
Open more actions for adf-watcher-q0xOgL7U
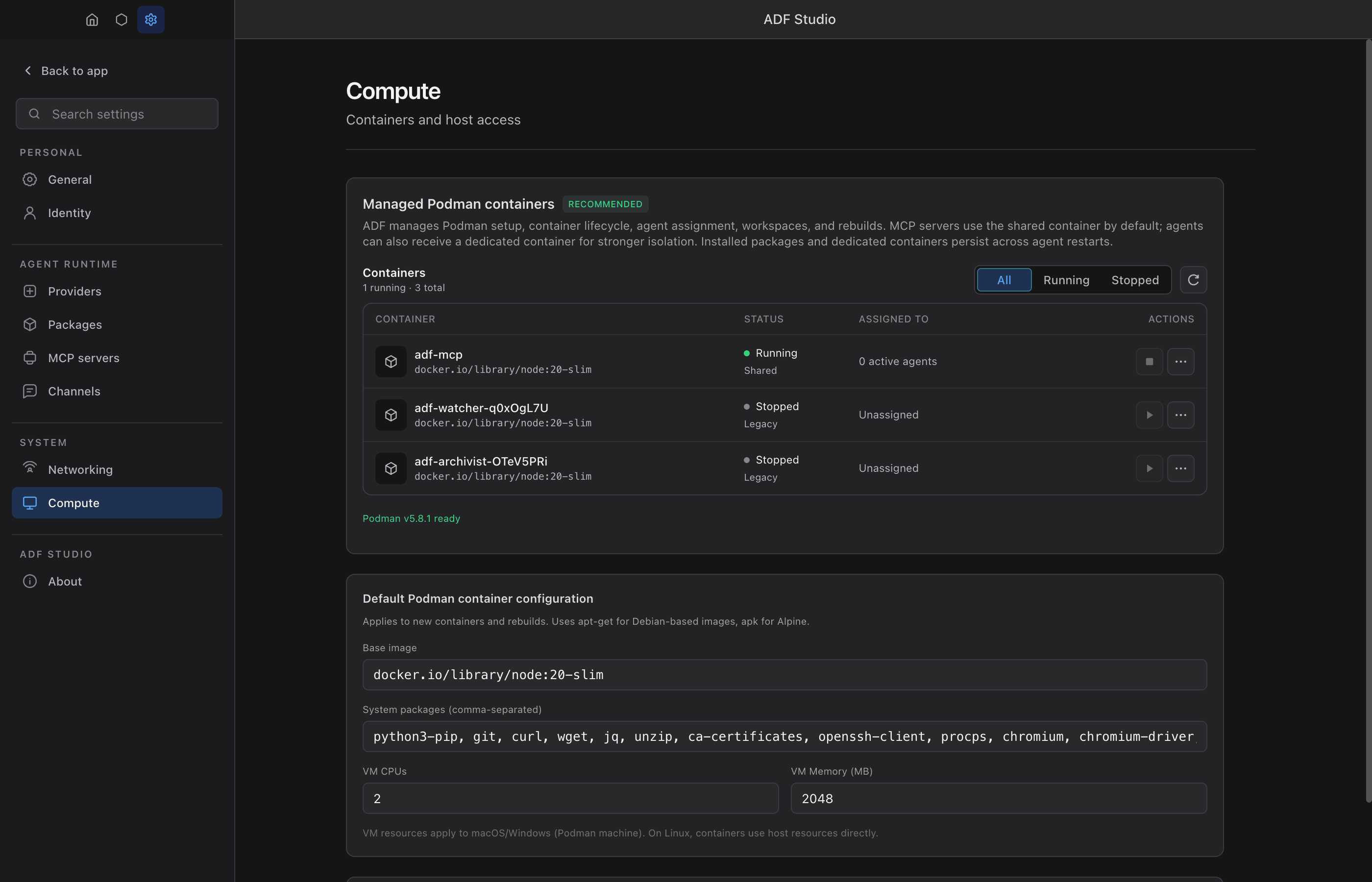(1181, 415)
